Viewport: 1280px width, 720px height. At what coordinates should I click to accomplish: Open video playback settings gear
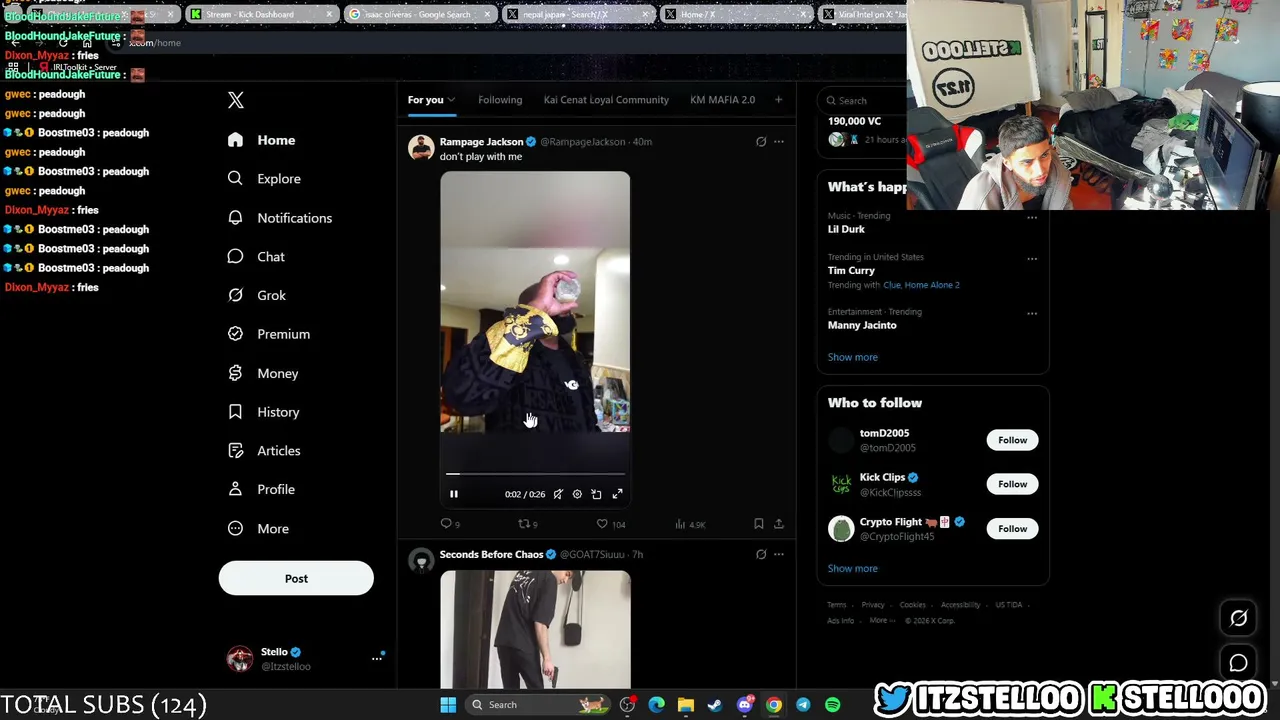click(x=577, y=494)
